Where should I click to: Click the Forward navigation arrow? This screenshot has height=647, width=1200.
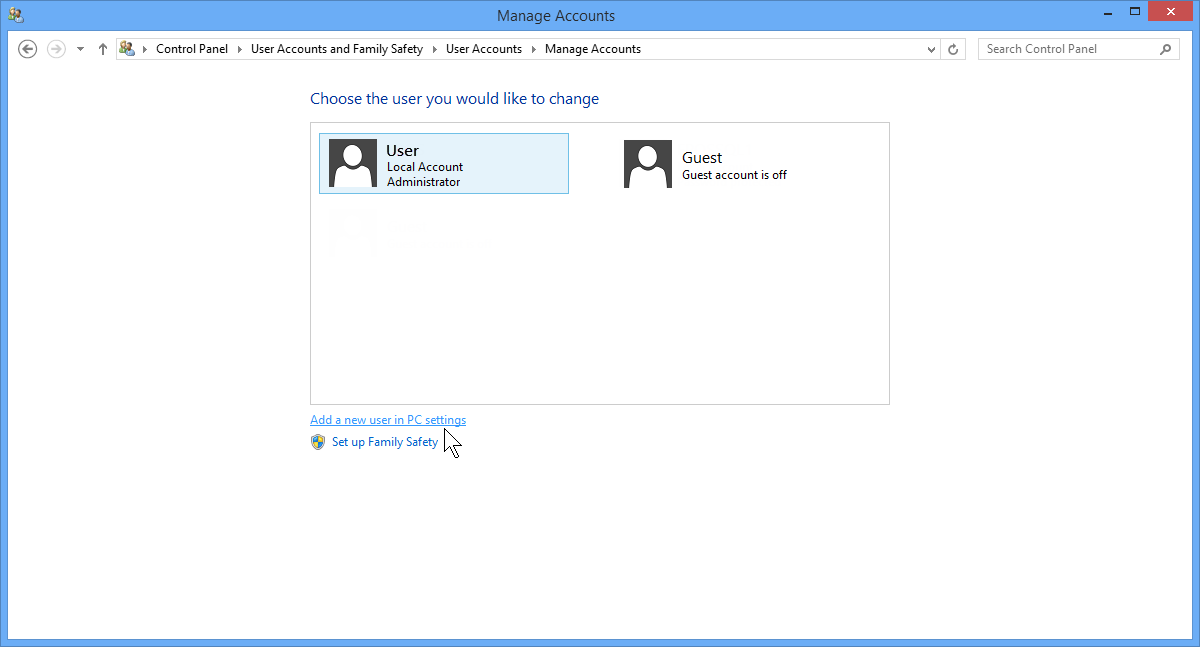pos(56,49)
